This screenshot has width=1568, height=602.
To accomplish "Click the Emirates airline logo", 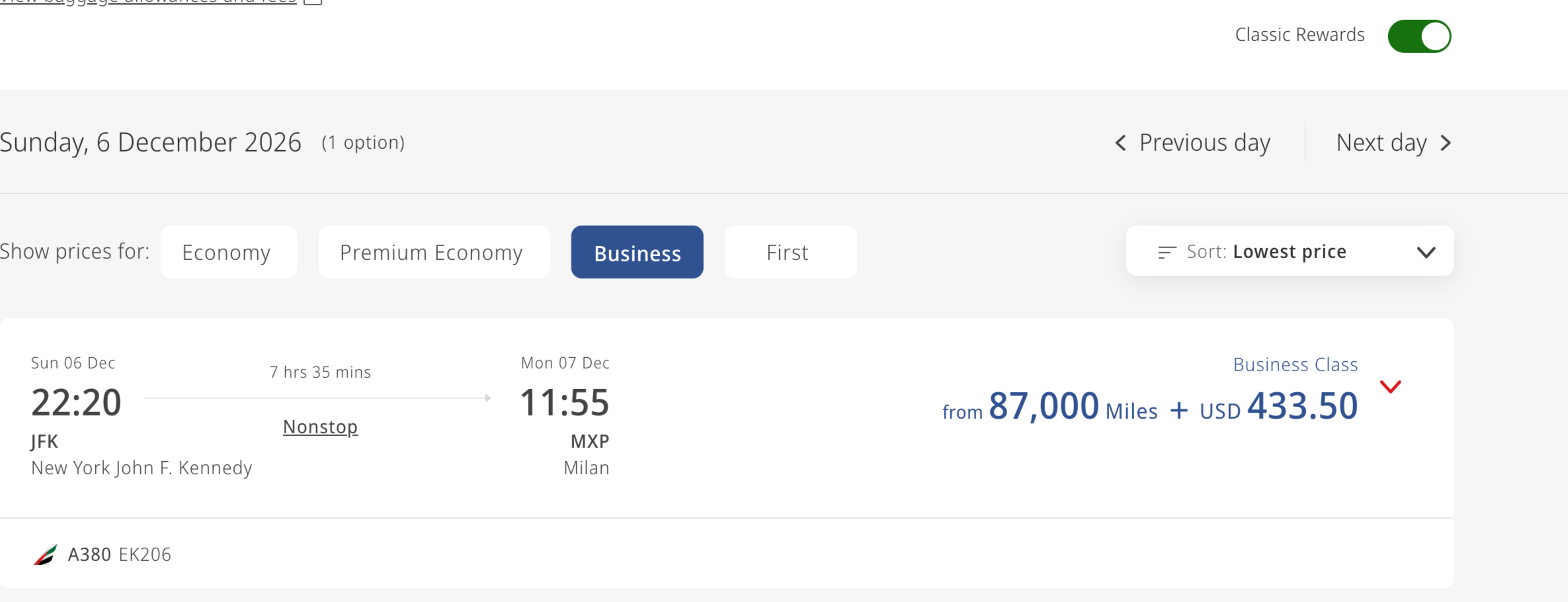I will pos(46,554).
